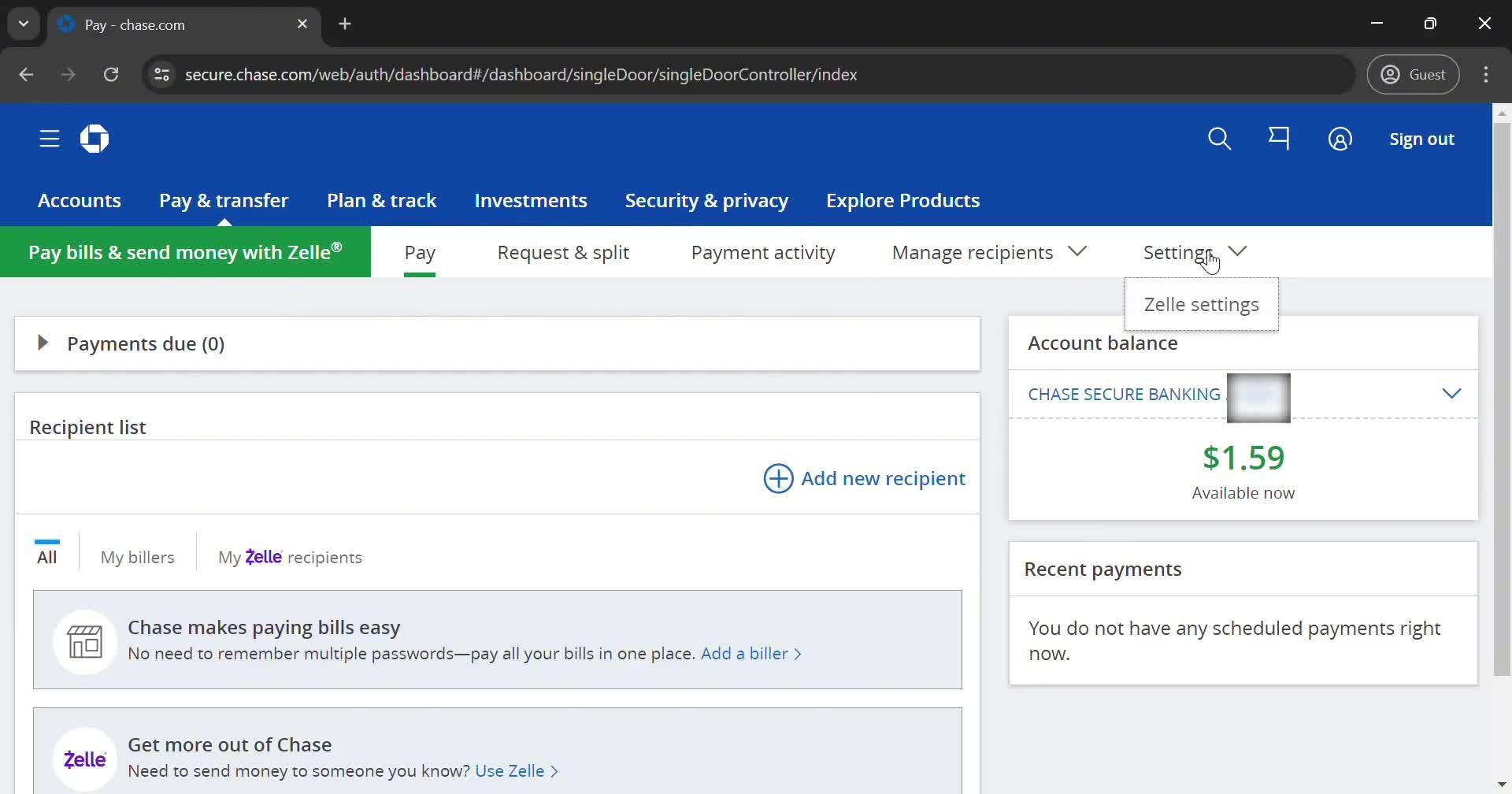Image resolution: width=1512 pixels, height=794 pixels.
Task: View site information icon in address bar
Action: 161,74
